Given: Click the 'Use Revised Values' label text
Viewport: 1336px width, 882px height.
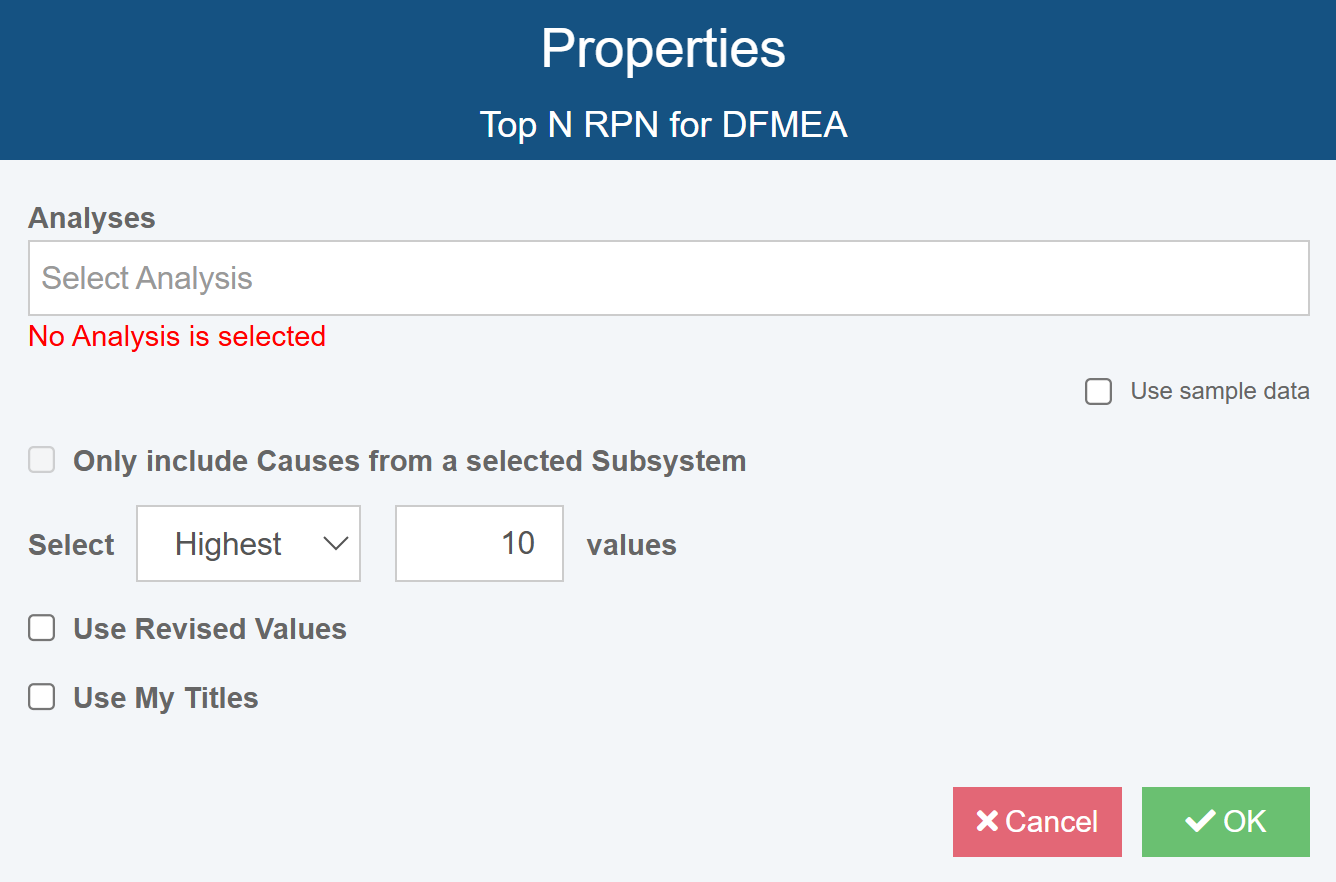Looking at the screenshot, I should pos(210,629).
